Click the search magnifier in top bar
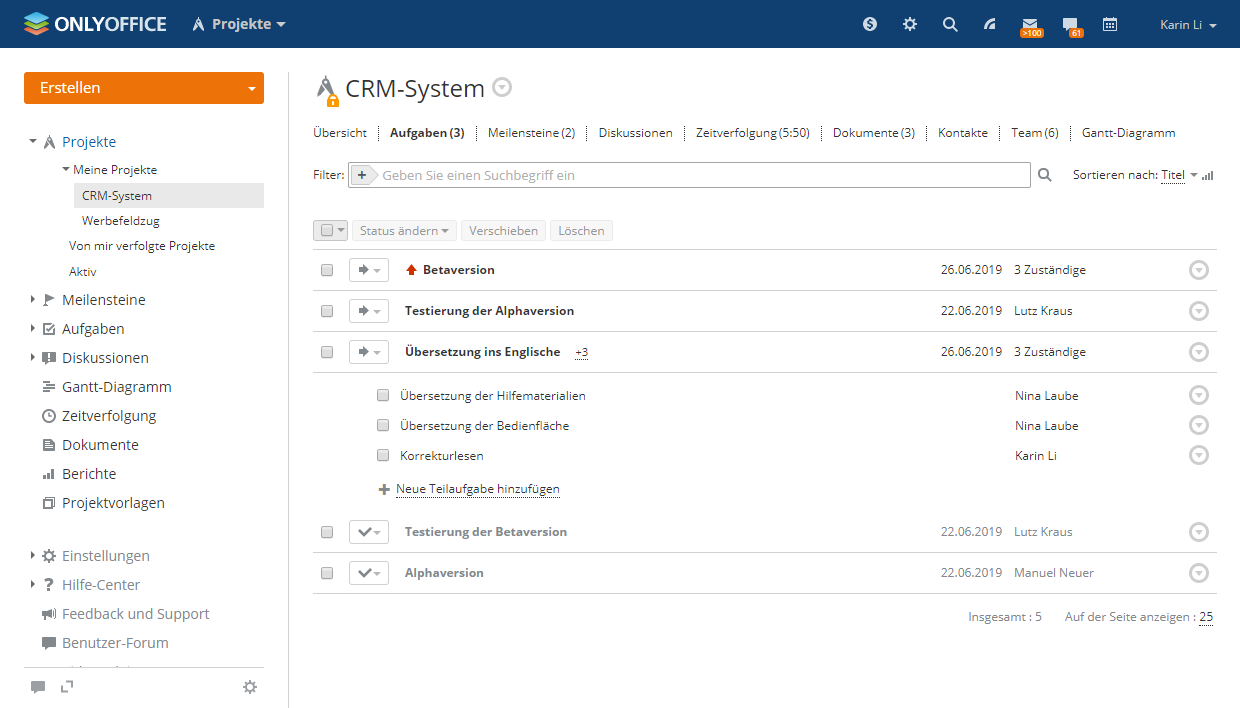This screenshot has width=1240, height=708. tap(950, 24)
